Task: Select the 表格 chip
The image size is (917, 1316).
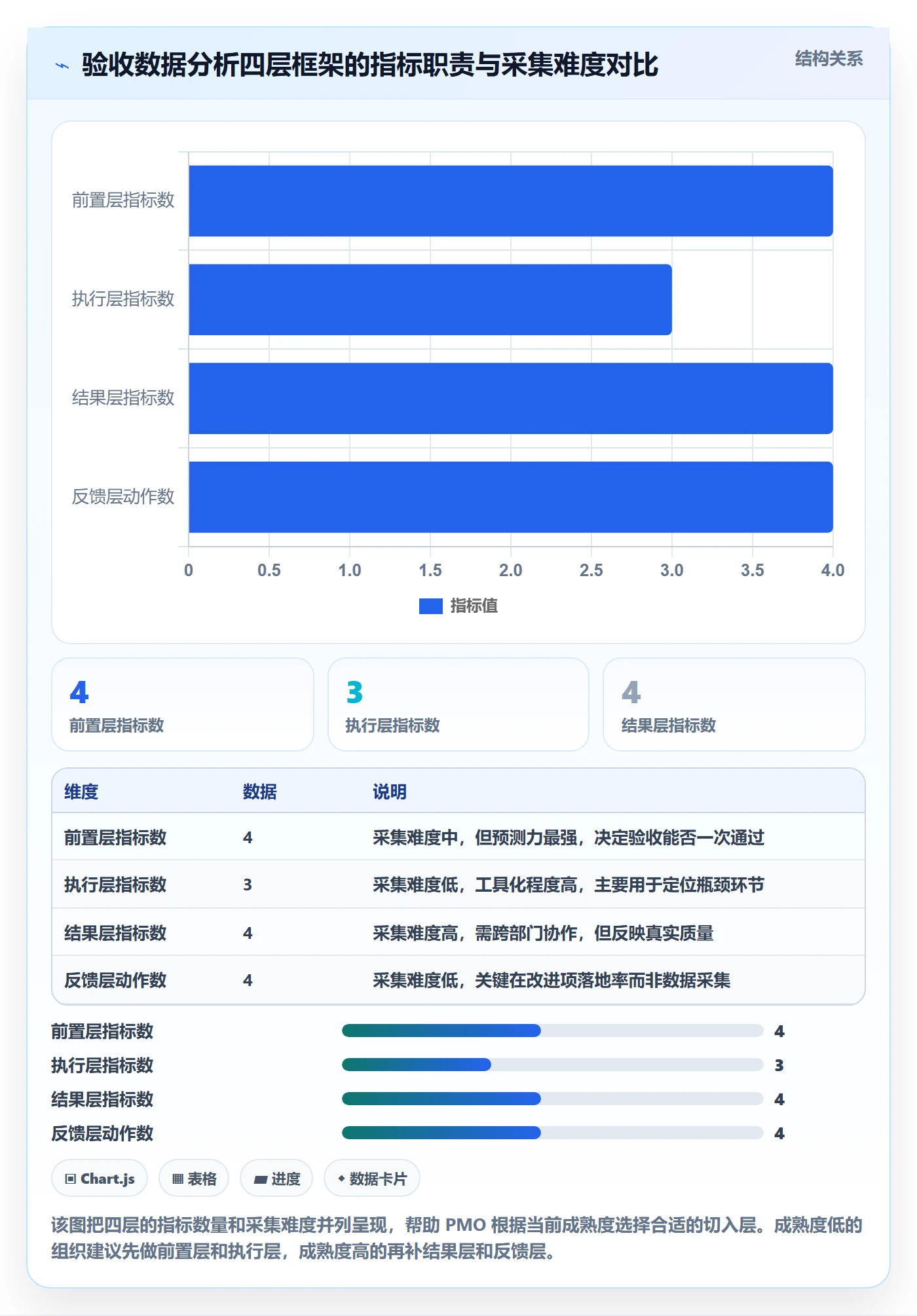Action: coord(194,1179)
